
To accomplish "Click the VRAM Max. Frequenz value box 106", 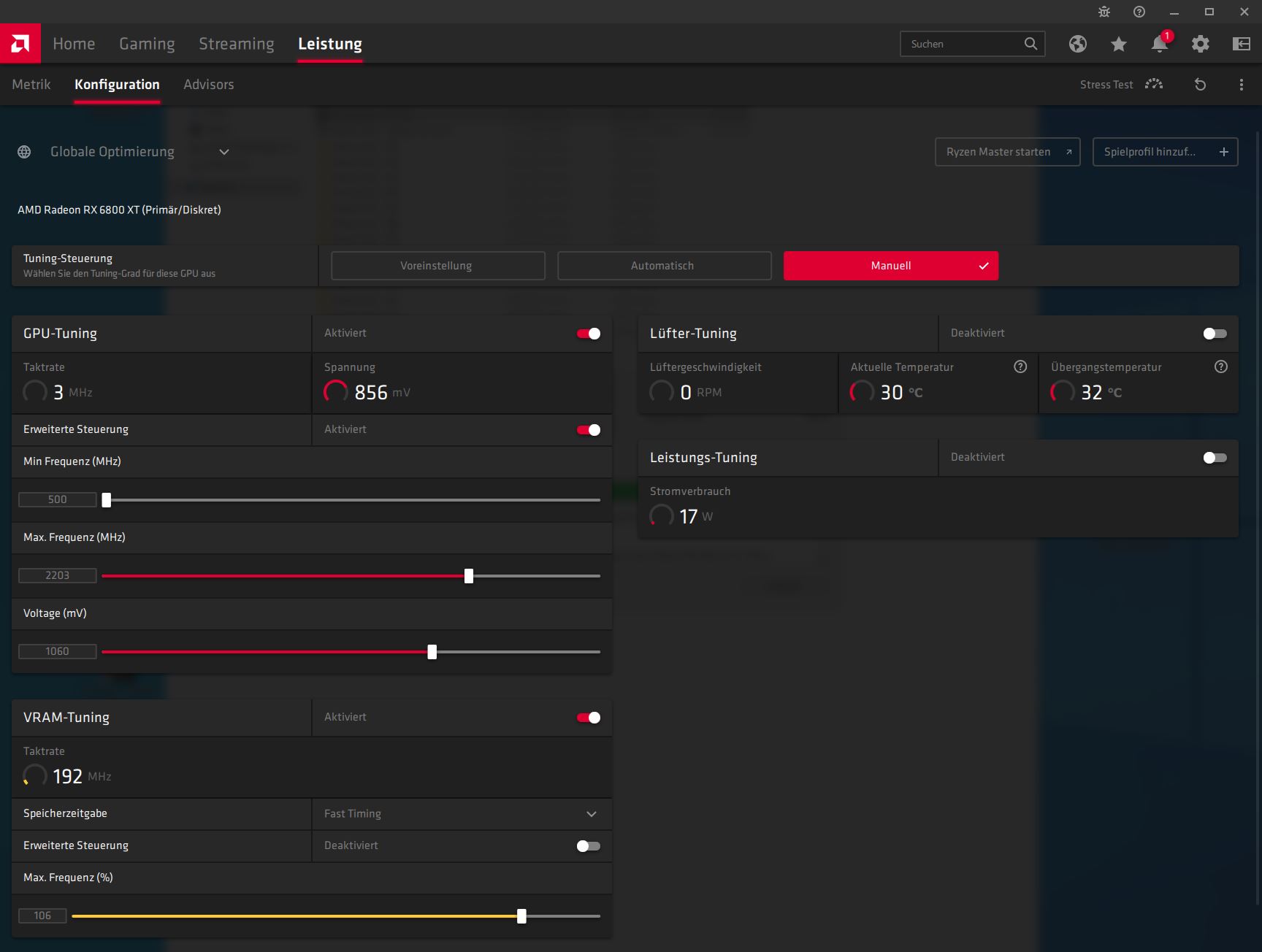I will tap(42, 916).
